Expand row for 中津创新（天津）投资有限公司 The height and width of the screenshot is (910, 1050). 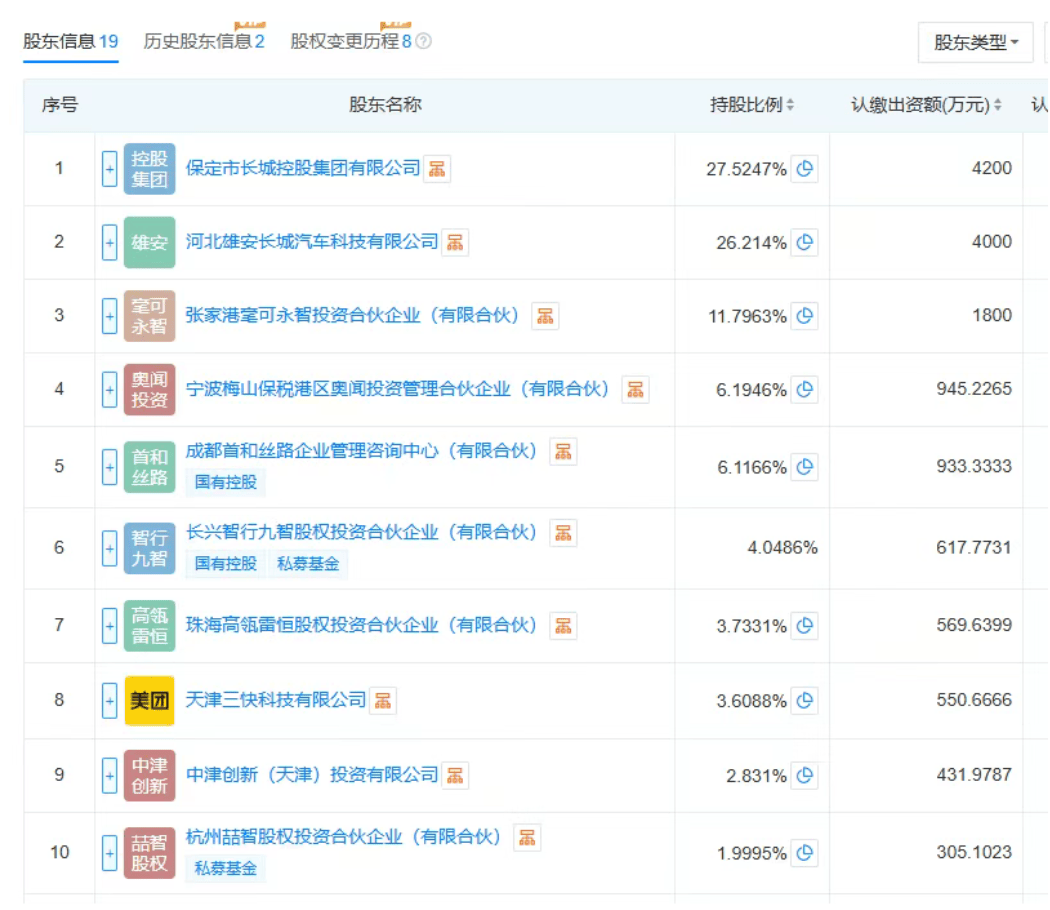(x=111, y=775)
